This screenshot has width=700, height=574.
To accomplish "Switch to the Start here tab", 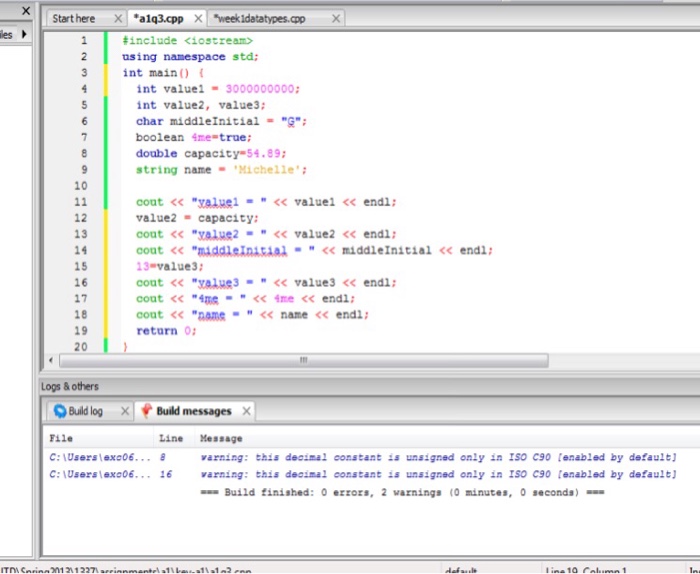I will click(74, 19).
